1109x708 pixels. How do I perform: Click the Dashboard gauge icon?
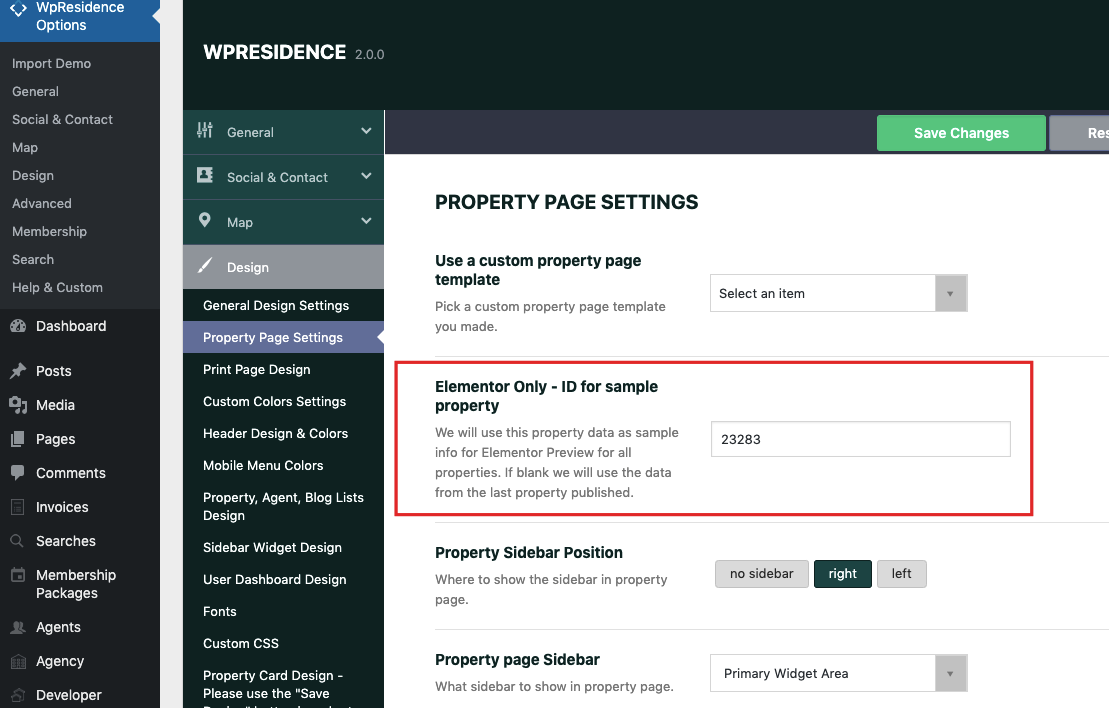point(18,326)
